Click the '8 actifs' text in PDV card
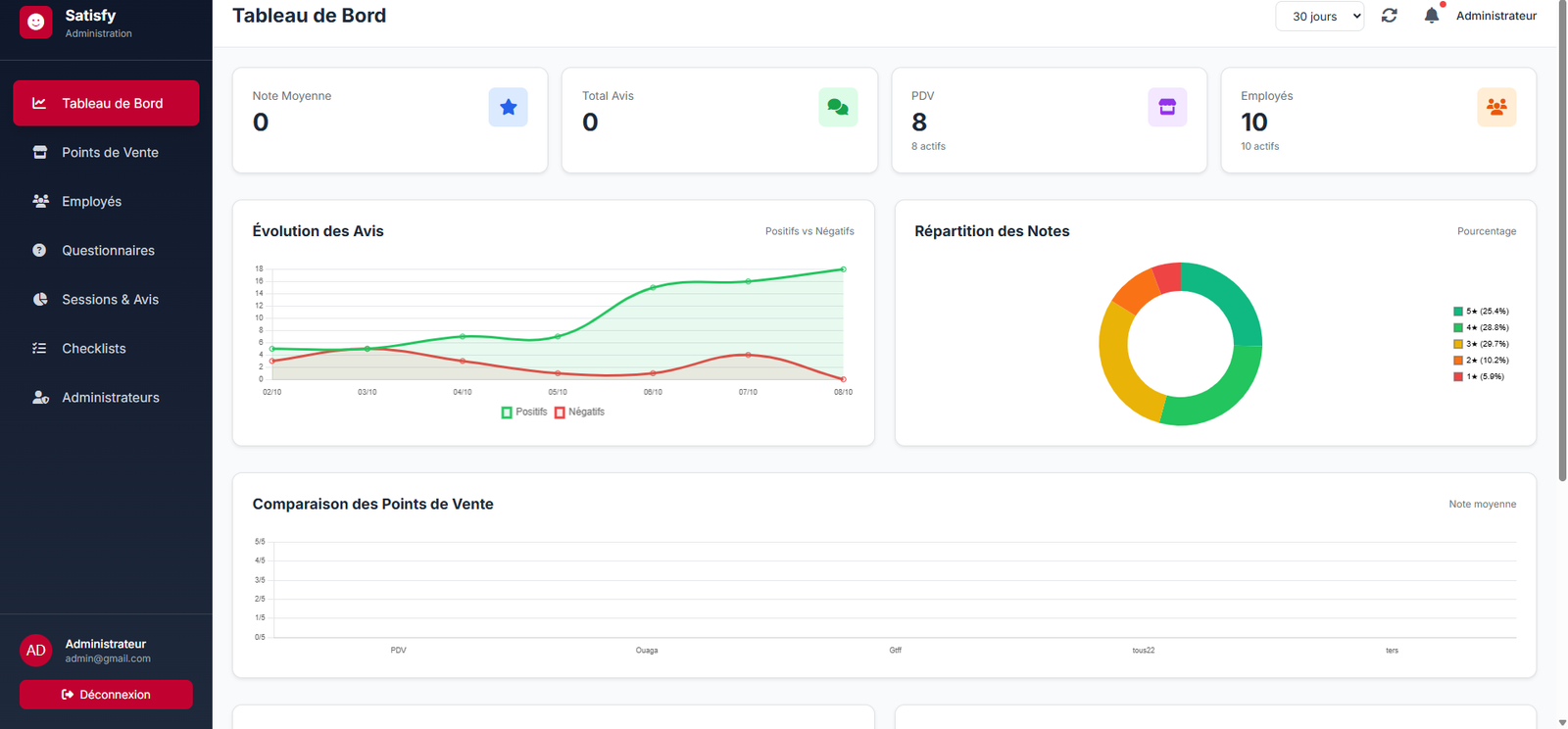This screenshot has width=1568, height=729. click(928, 146)
